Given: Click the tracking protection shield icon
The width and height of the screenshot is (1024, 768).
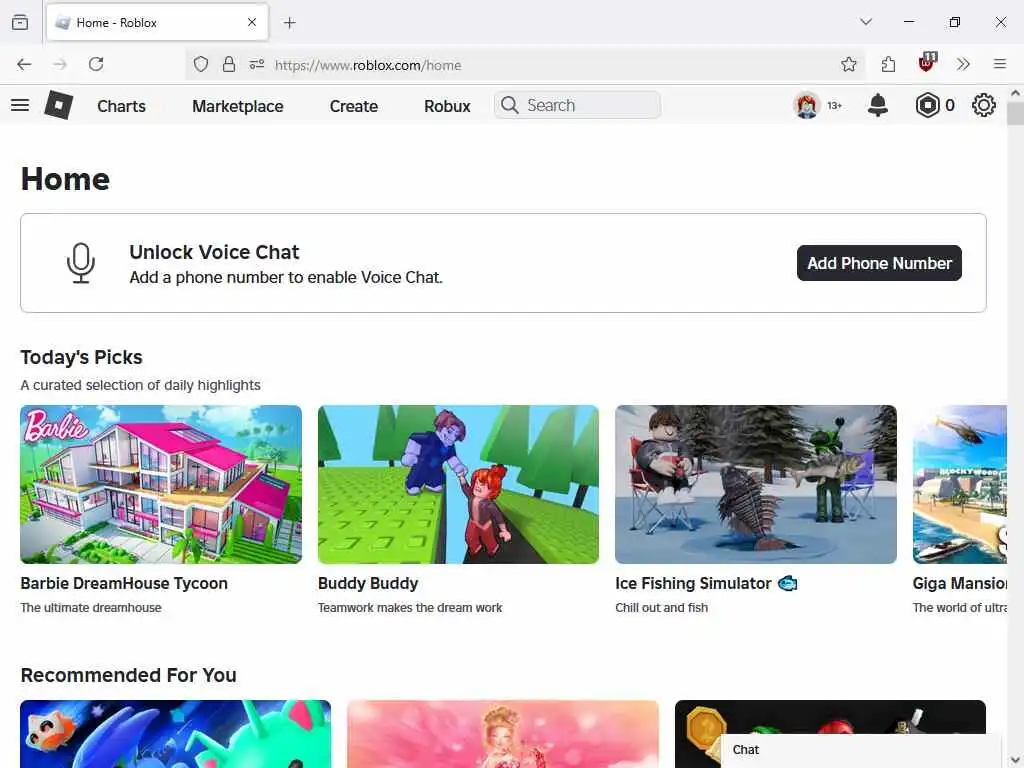Looking at the screenshot, I should [x=201, y=64].
